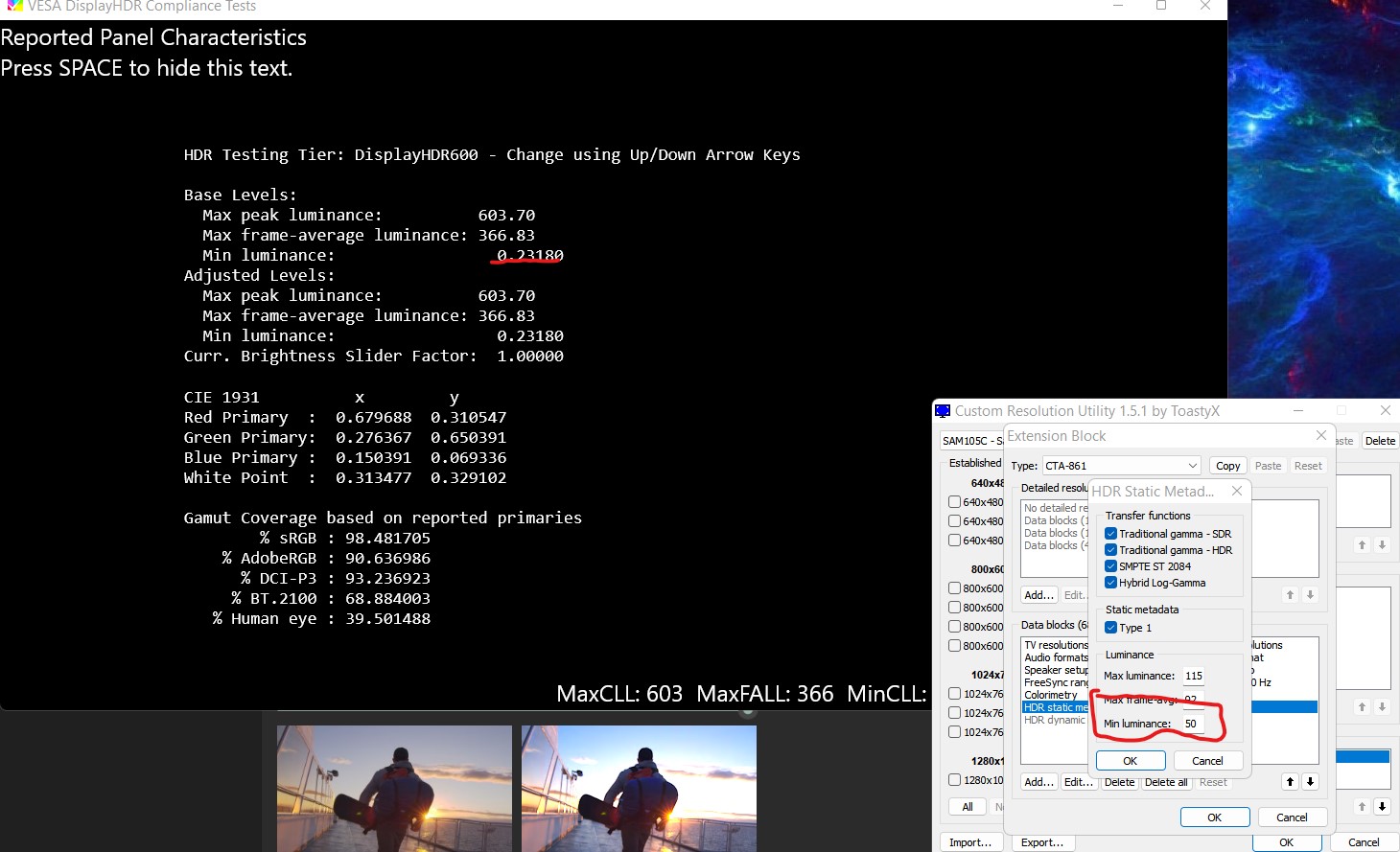Click the % DCI-P3 coverage line
The width and height of the screenshot is (1400, 852).
(336, 579)
